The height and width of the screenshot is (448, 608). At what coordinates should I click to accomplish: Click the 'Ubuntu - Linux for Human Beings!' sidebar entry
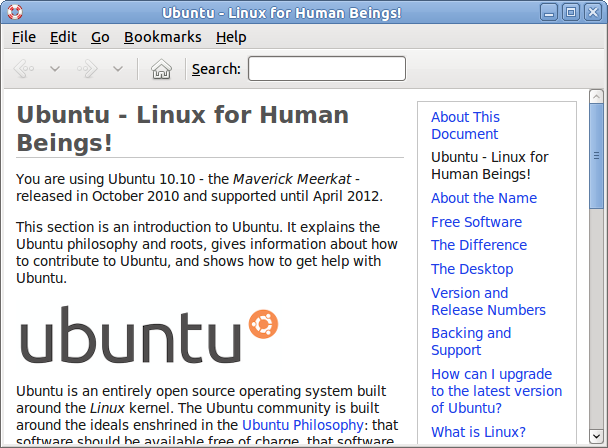tap(490, 166)
